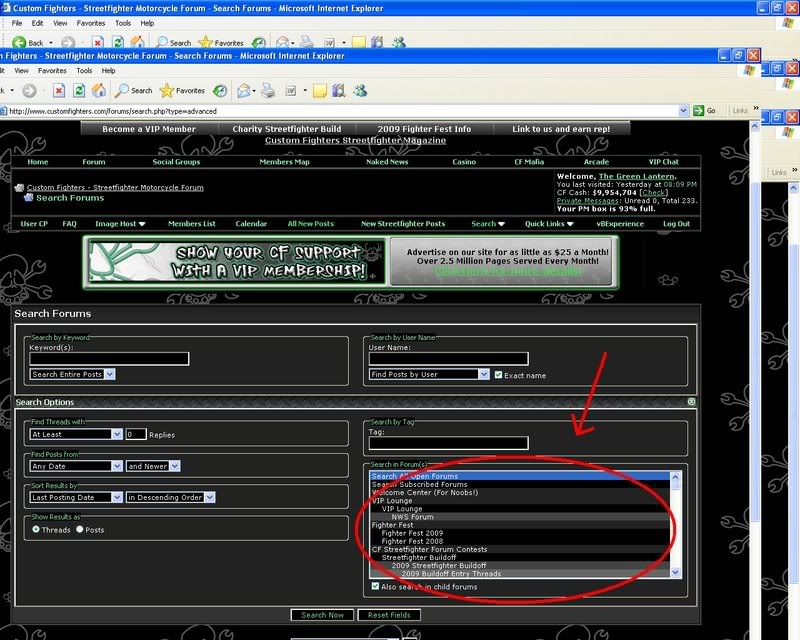Viewport: 800px width, 640px height.
Task: Select the Threads radio button
Action: click(x=36, y=529)
